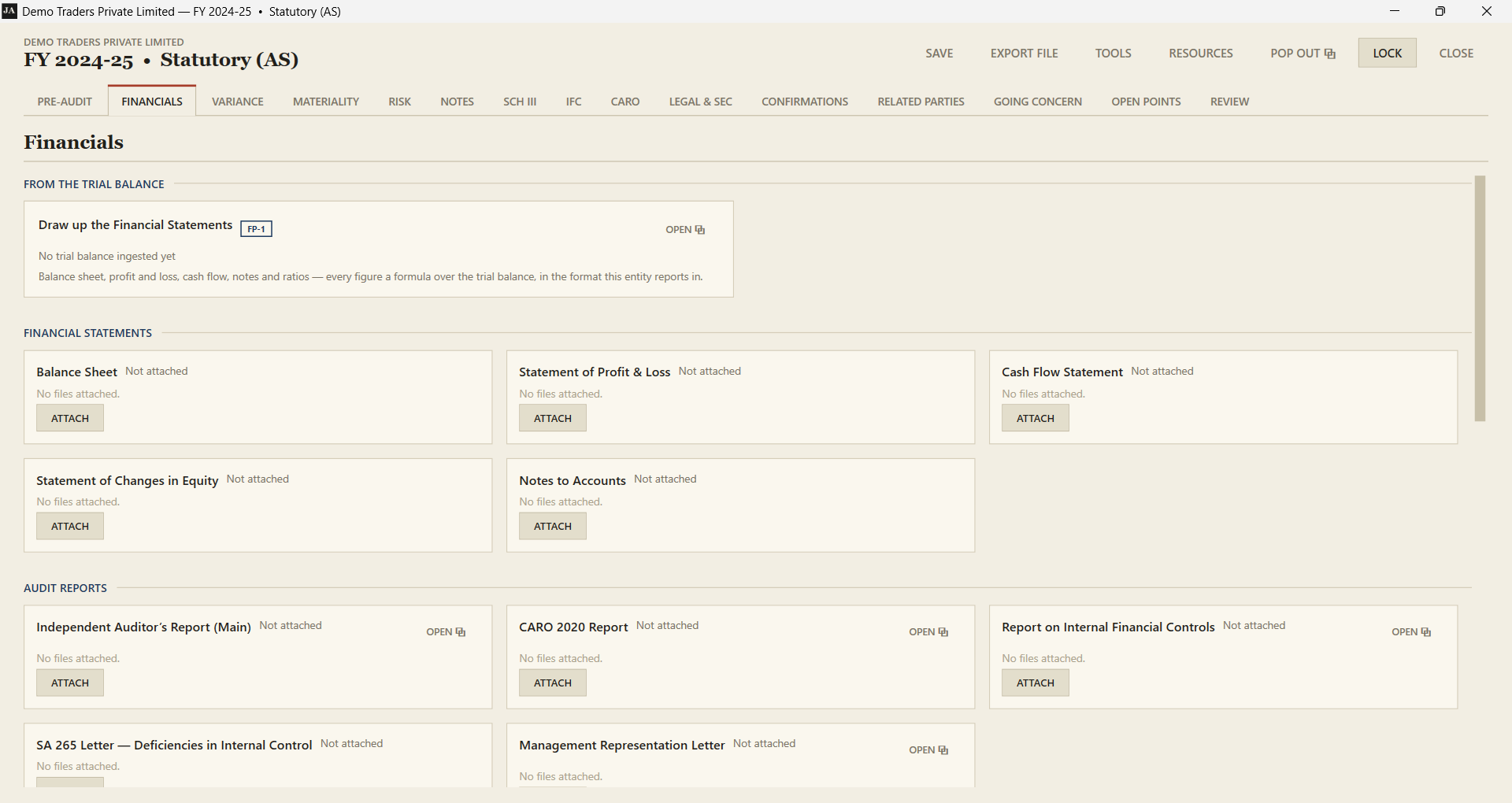The height and width of the screenshot is (803, 1512).
Task: Open Management Representation Letter pop-out
Action: (x=928, y=750)
